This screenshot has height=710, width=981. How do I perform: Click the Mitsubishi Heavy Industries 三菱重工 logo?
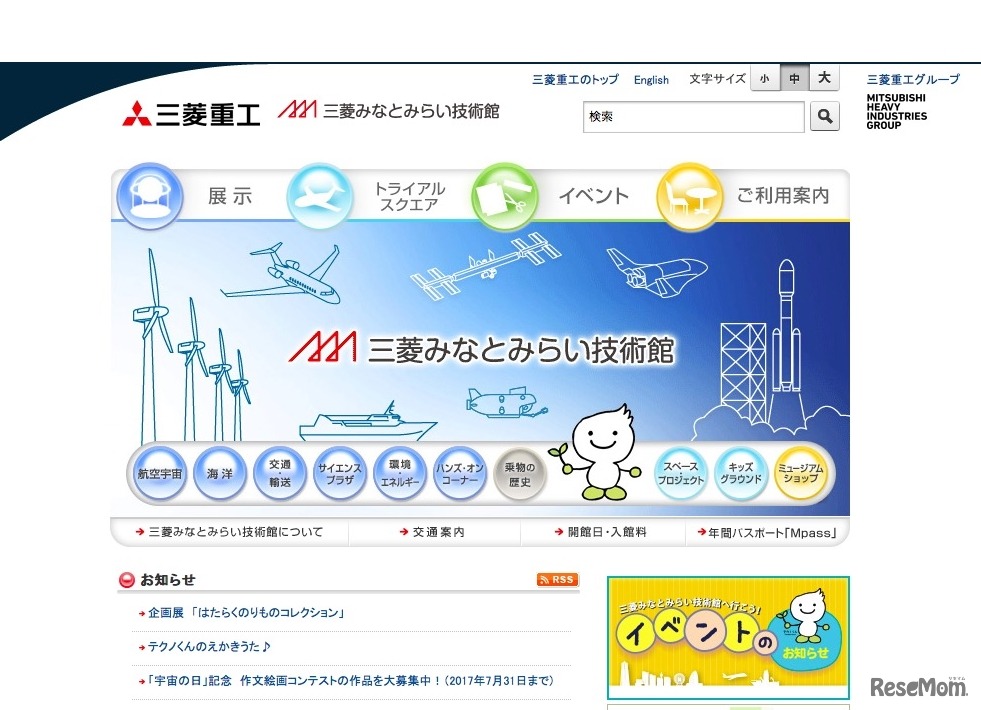click(x=191, y=114)
